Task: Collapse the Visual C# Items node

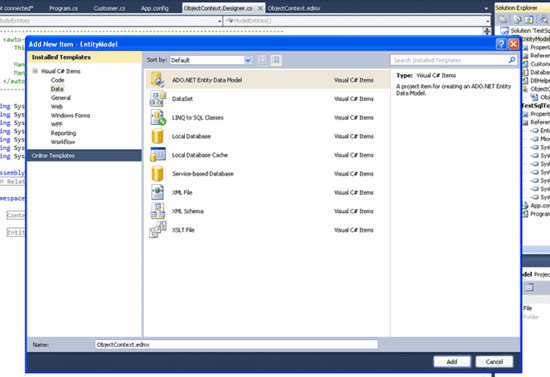Action: (35, 71)
